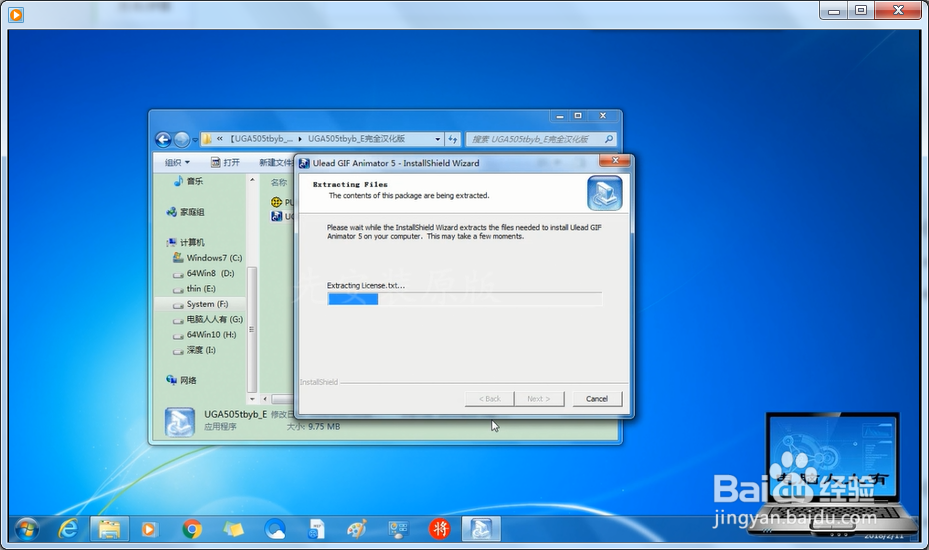
Task: Open drive System (F:)
Action: point(207,304)
